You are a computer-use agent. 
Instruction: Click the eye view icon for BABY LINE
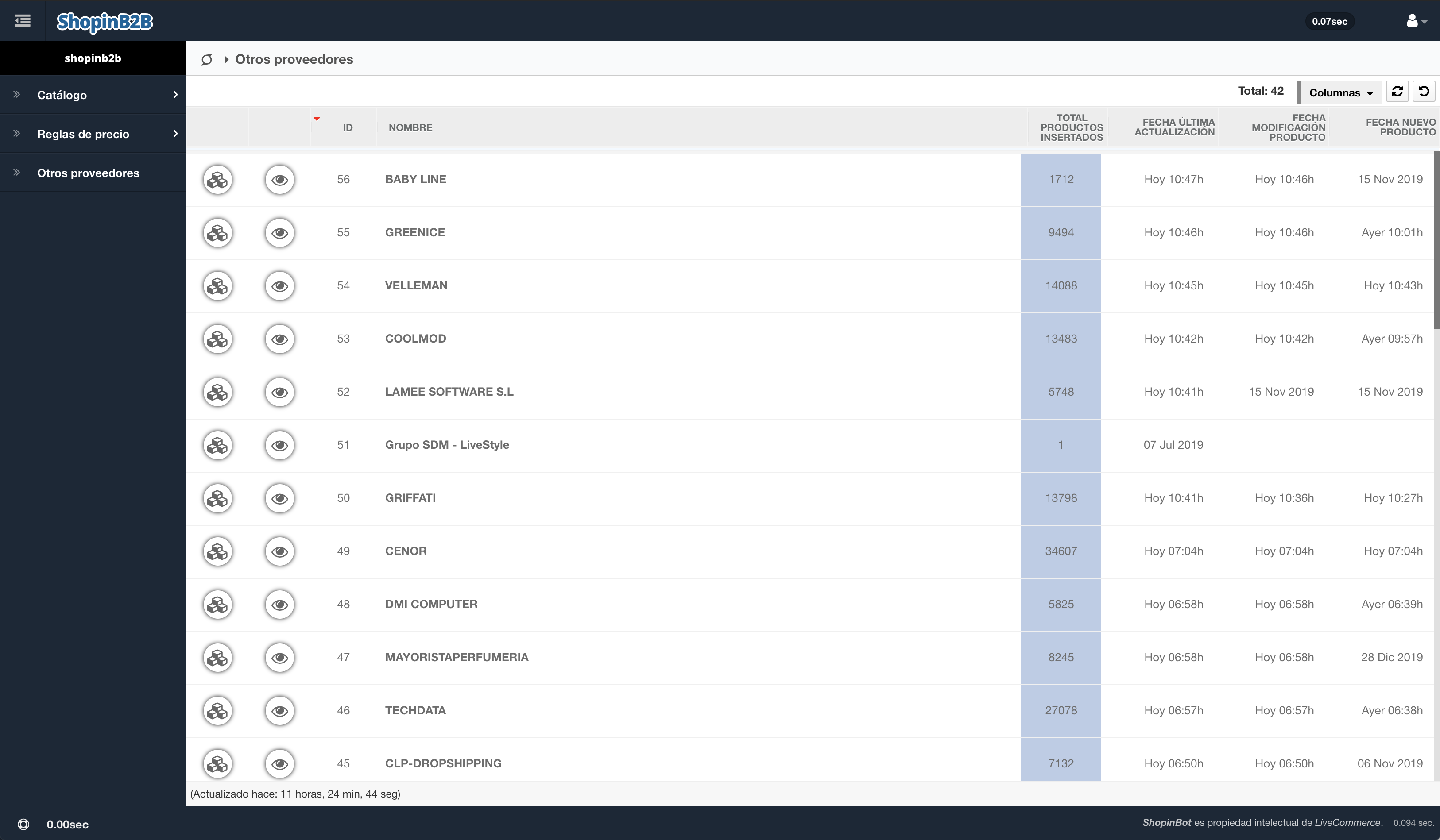tap(279, 180)
